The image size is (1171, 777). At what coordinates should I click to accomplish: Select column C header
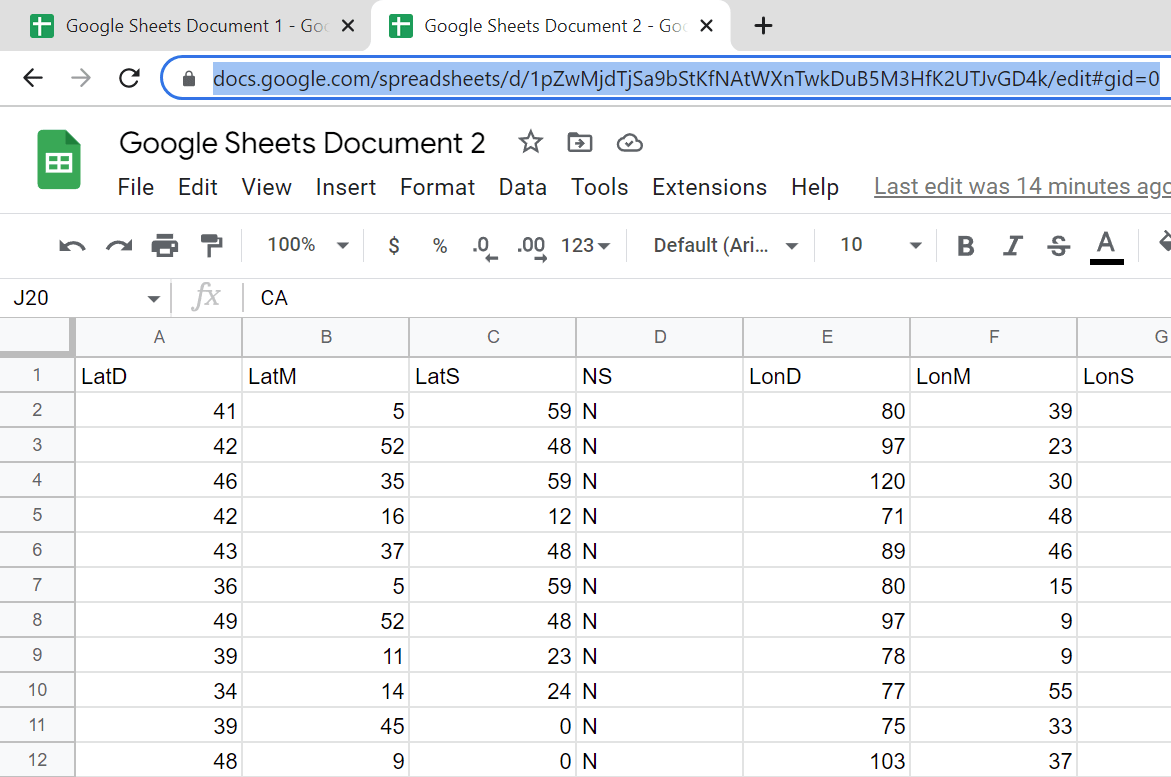(x=493, y=337)
